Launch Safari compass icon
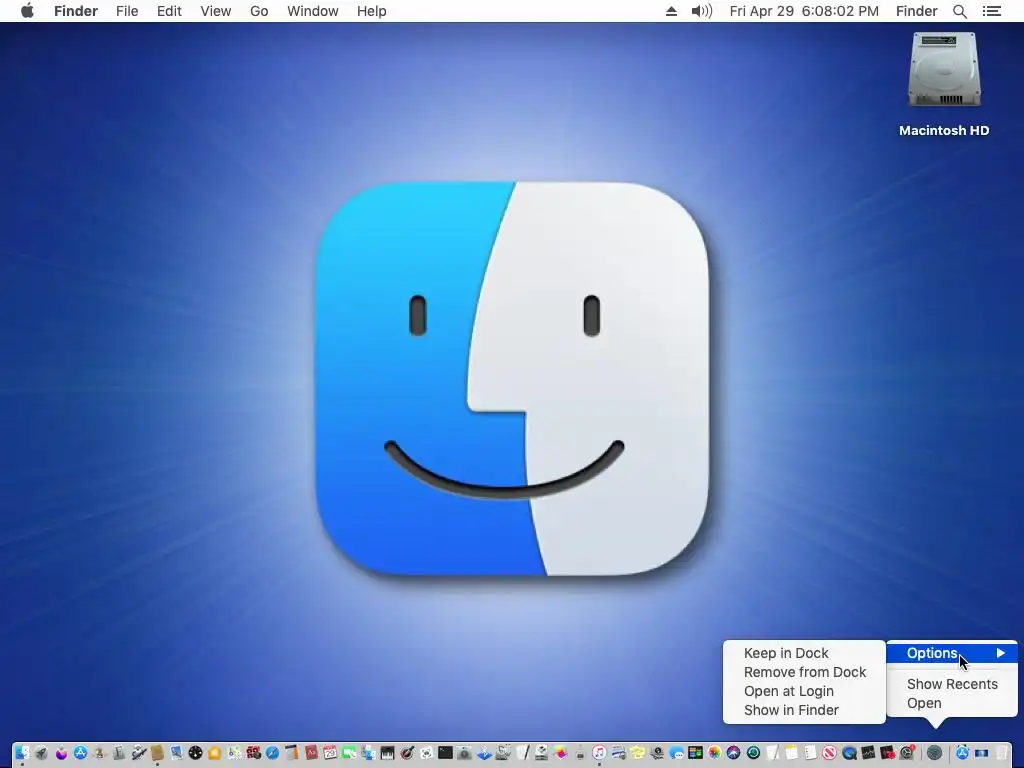This screenshot has height=768, width=1024. (x=272, y=753)
